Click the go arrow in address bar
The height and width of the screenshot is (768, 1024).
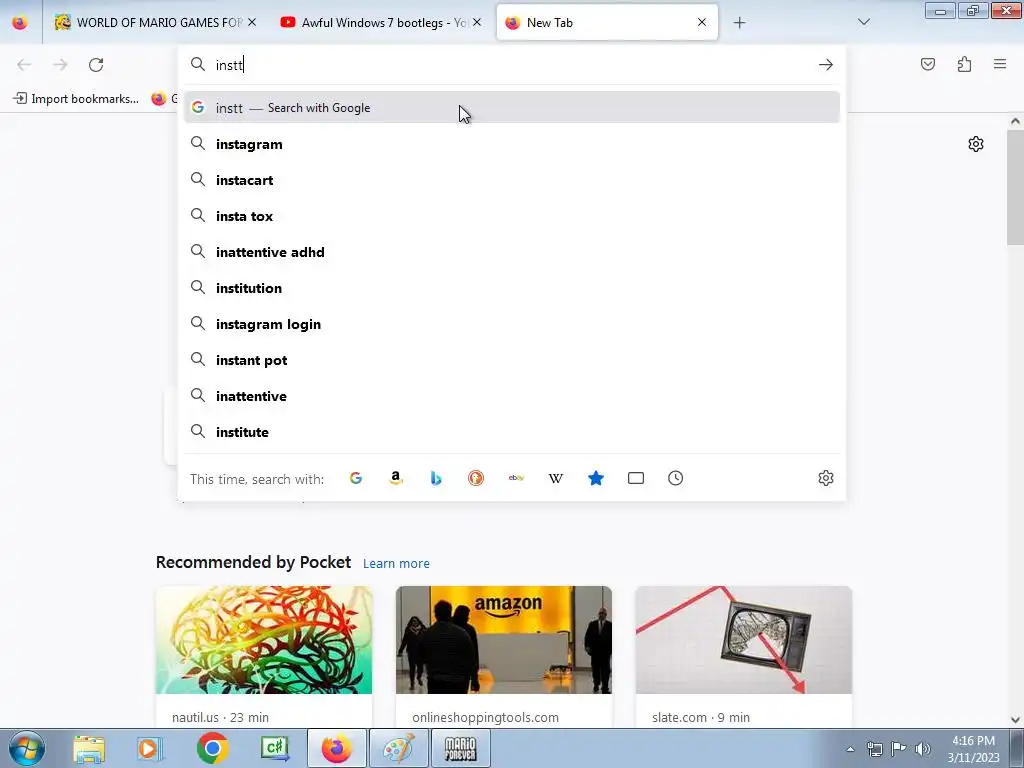point(825,65)
